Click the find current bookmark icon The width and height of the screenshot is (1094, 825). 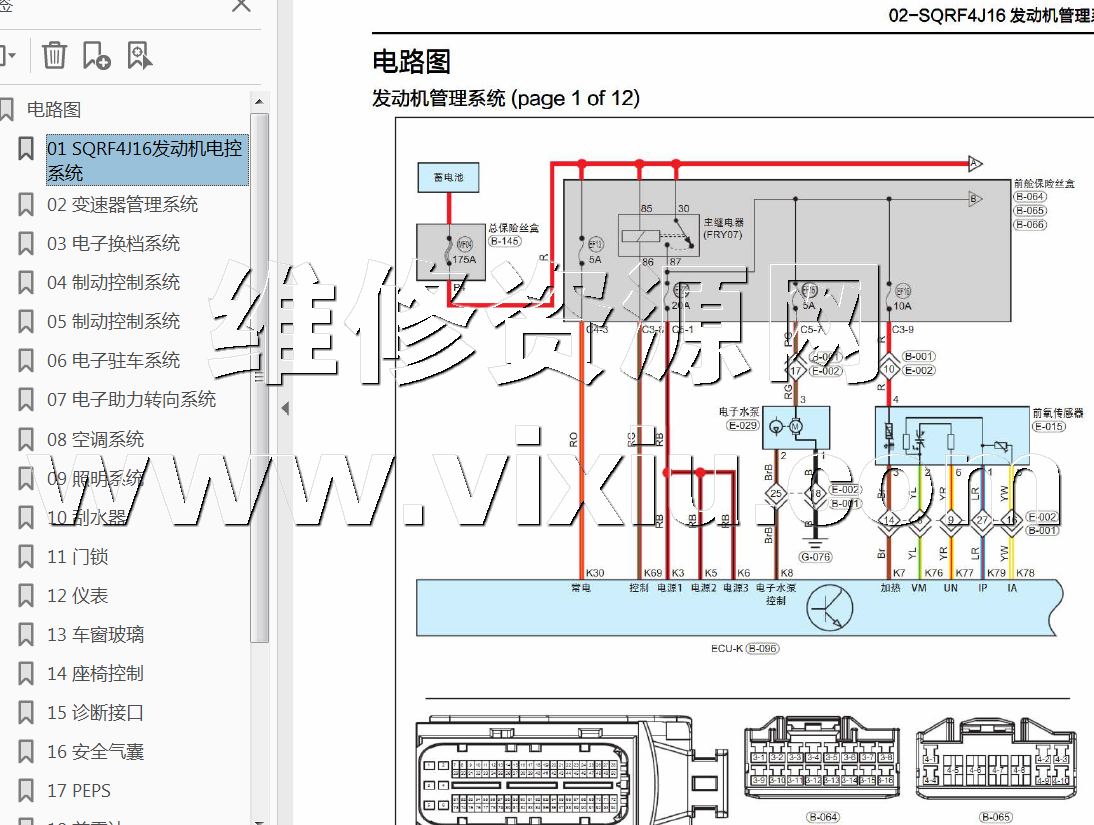pyautogui.click(x=139, y=56)
